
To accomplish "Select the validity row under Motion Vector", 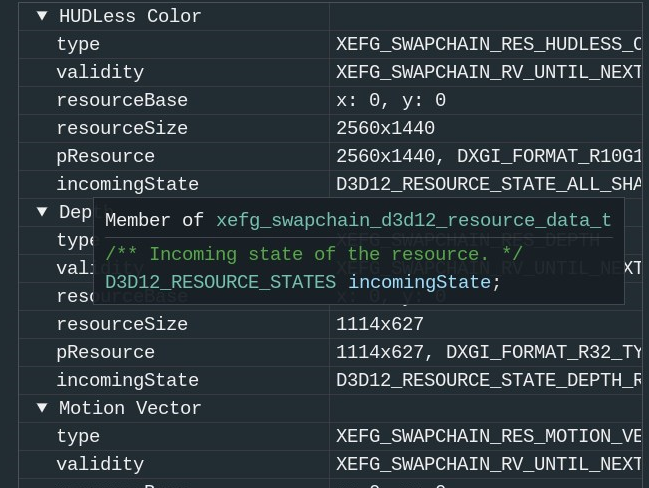I will click(x=100, y=464).
